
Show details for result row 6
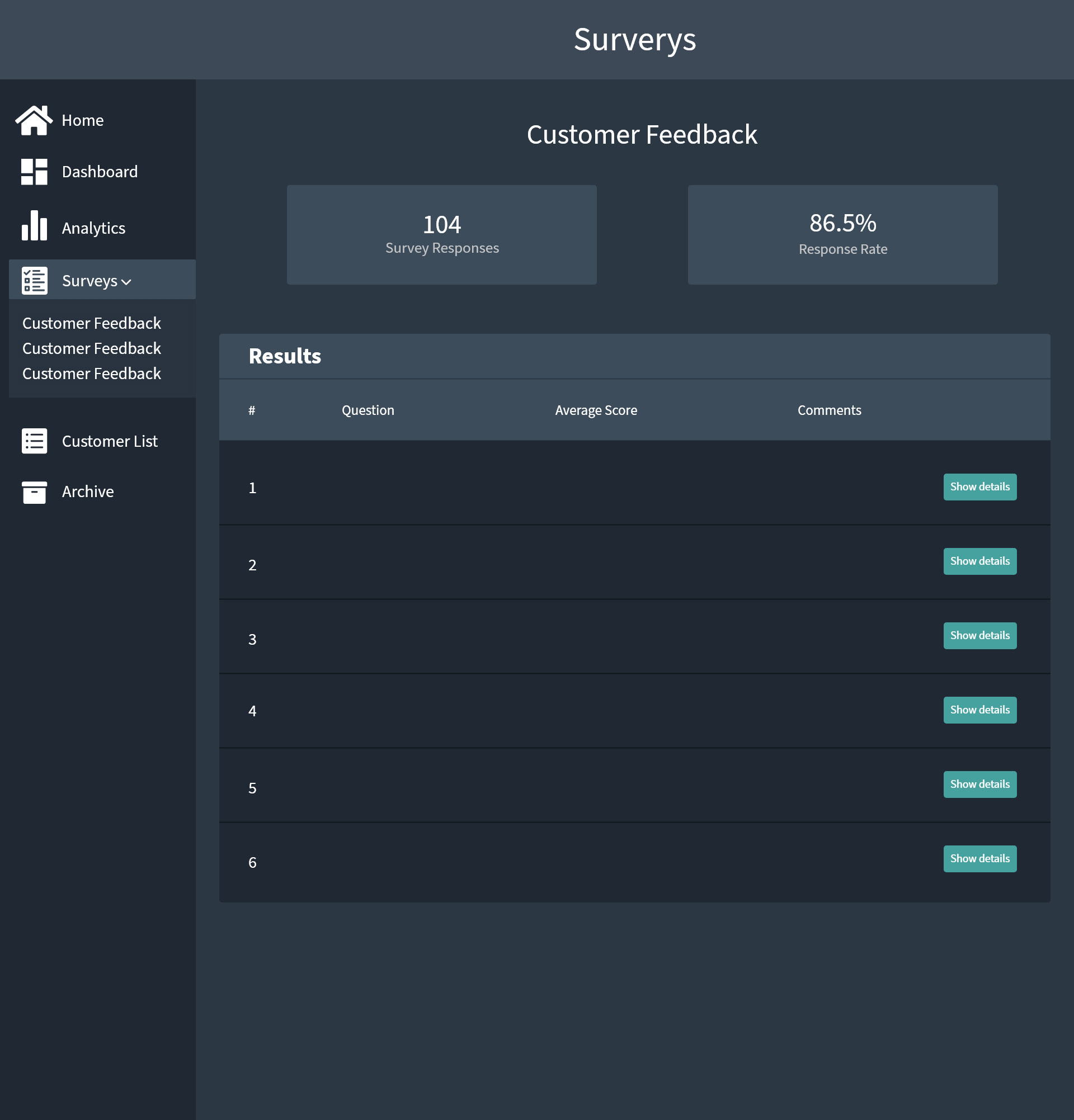tap(979, 858)
